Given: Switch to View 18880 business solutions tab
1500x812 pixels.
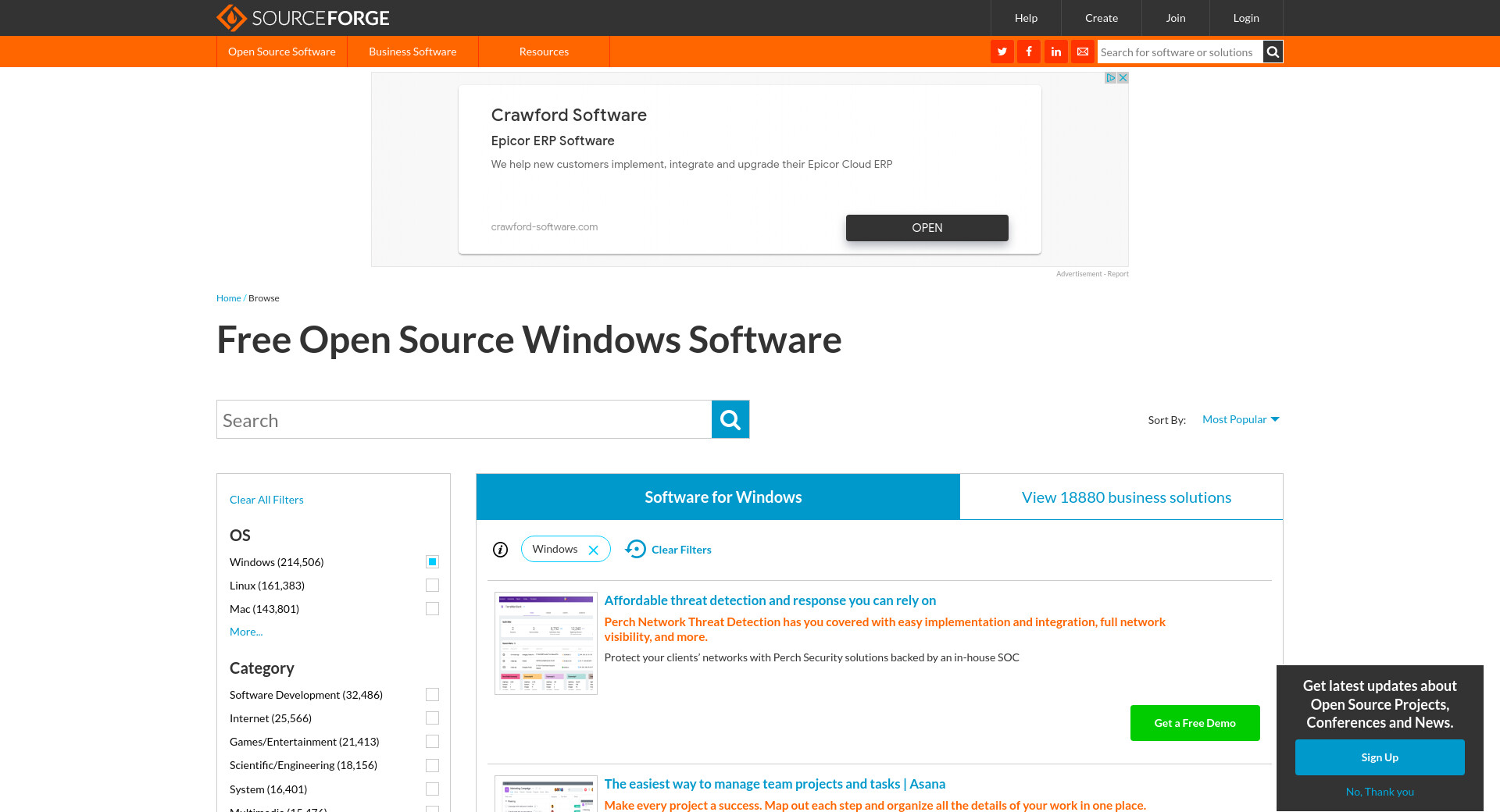Looking at the screenshot, I should point(1126,497).
